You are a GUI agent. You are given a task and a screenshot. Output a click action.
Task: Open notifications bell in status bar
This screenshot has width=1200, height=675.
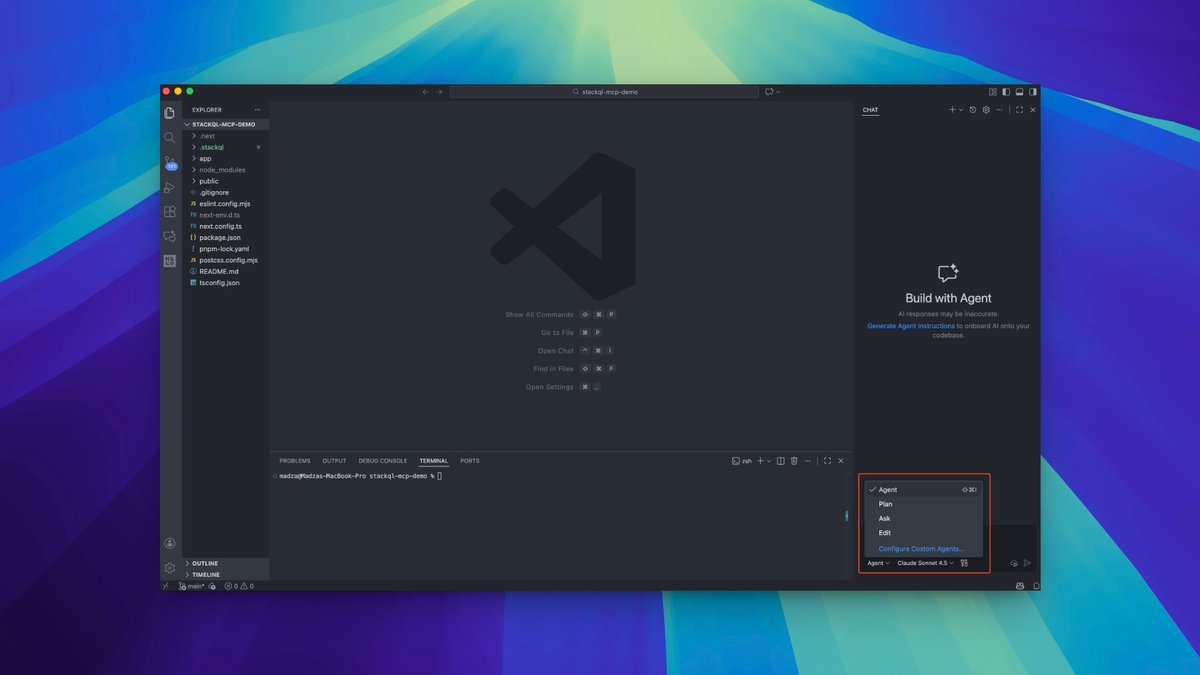(1034, 586)
